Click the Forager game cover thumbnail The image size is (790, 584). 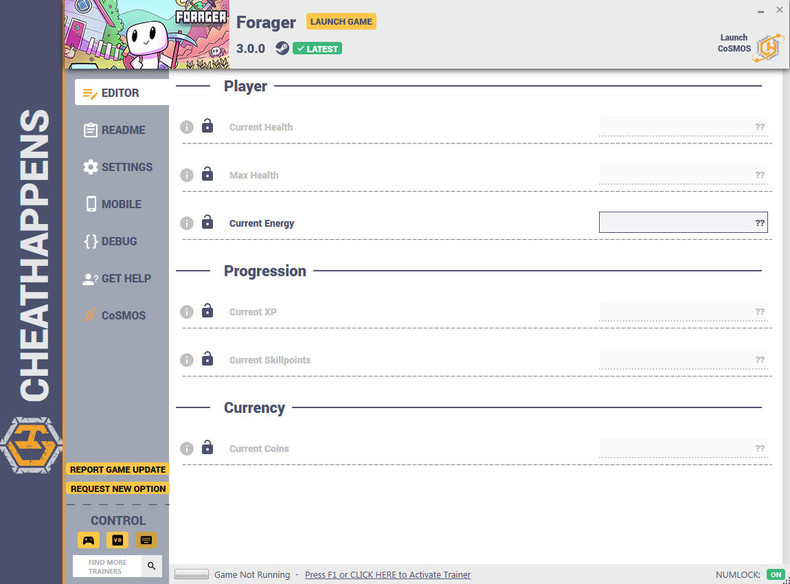(x=147, y=34)
